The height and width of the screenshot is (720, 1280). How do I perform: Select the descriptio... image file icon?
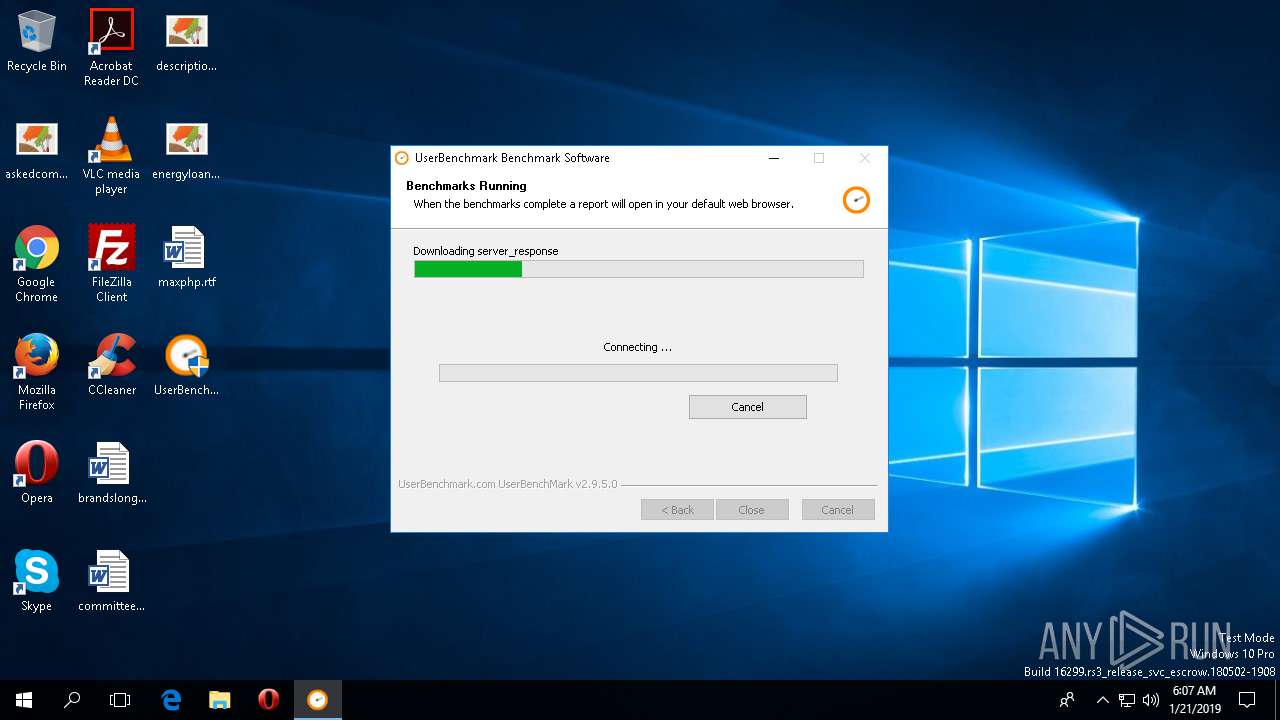[186, 42]
